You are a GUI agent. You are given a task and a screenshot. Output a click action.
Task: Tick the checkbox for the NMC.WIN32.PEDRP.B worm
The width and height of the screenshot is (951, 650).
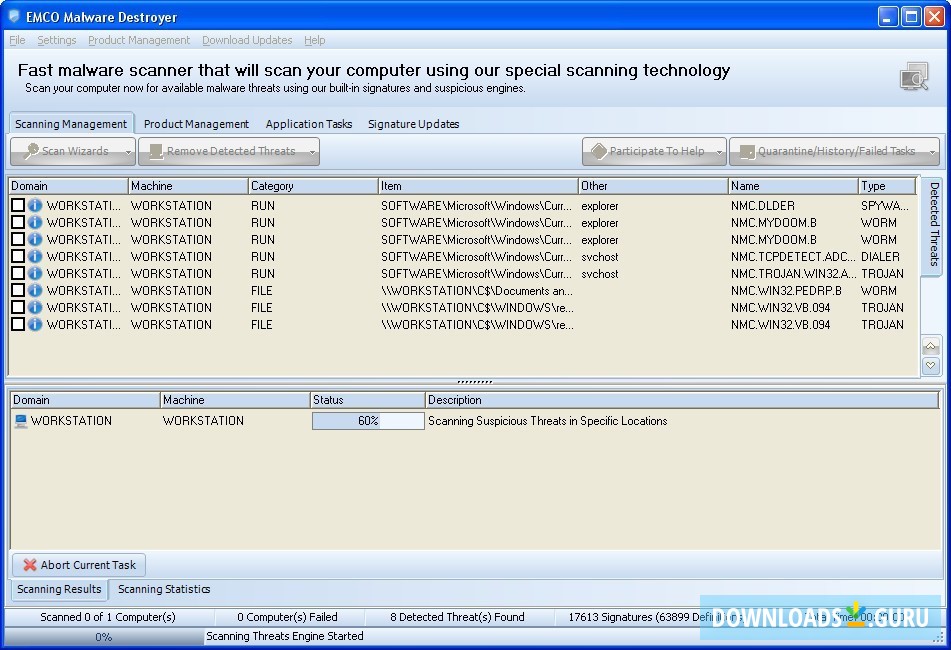(x=18, y=290)
